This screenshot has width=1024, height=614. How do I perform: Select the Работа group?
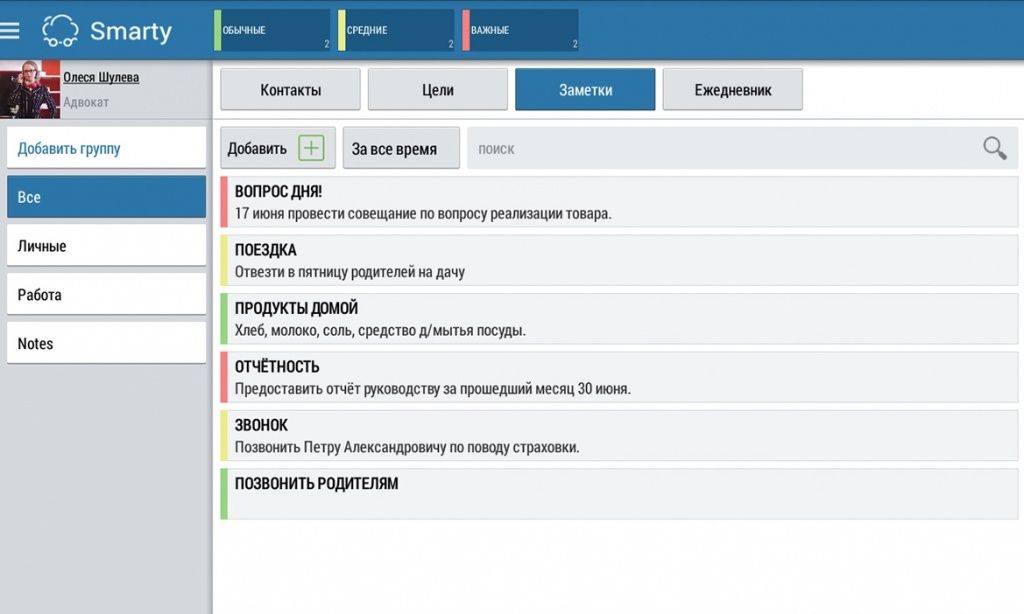pos(106,293)
